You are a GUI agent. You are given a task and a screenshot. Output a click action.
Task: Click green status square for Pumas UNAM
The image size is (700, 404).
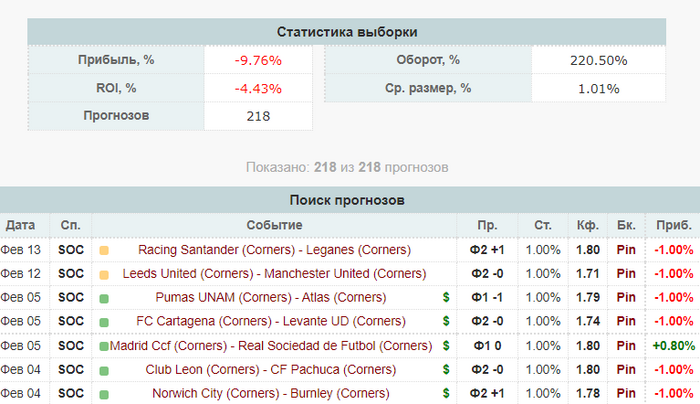[x=104, y=299]
